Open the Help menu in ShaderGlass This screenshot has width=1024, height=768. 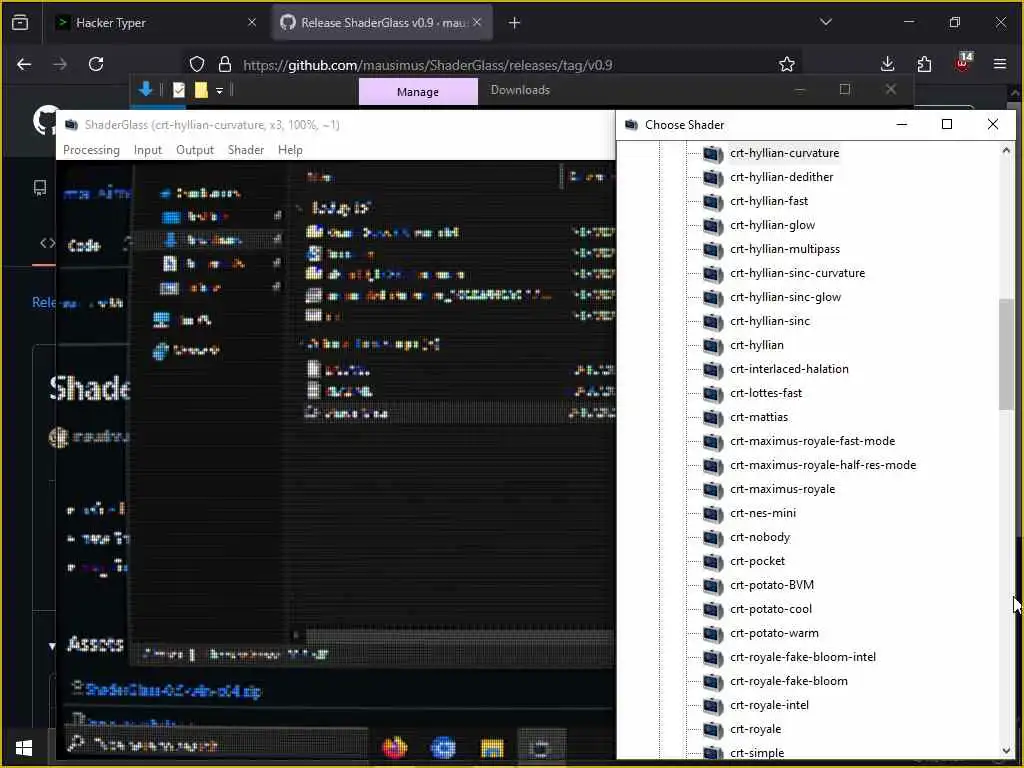(290, 150)
